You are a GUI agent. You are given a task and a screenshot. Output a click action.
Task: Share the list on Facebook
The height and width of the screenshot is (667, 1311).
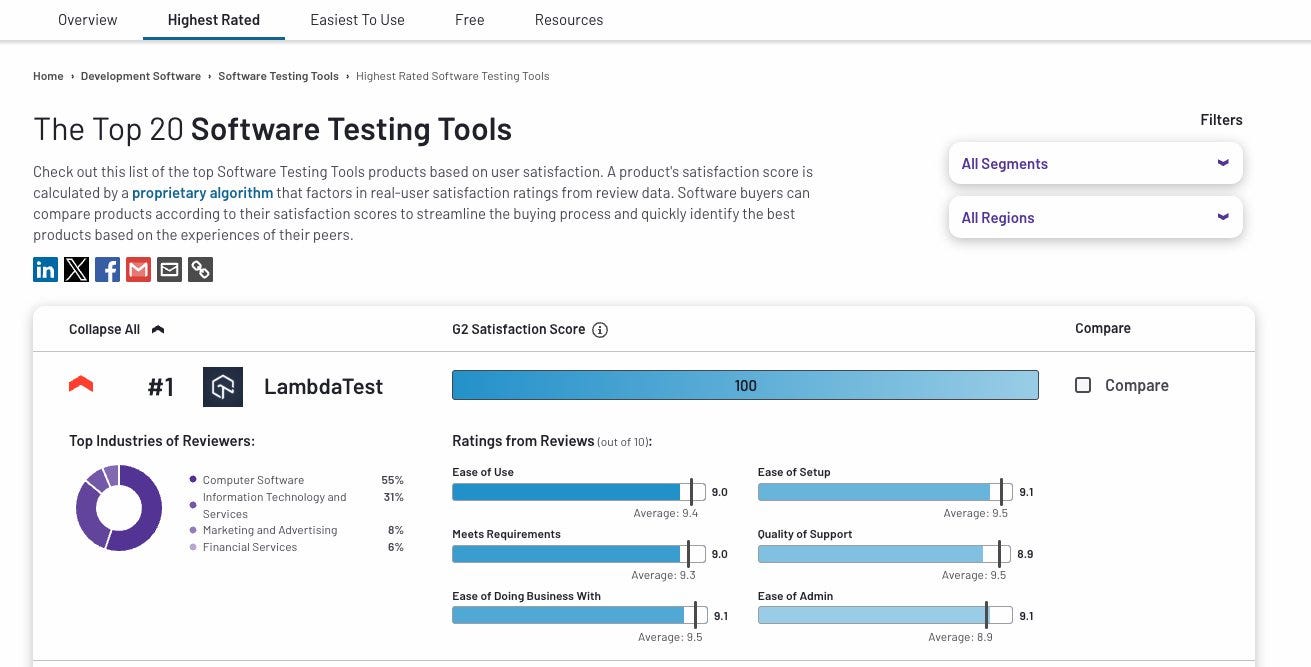point(108,269)
